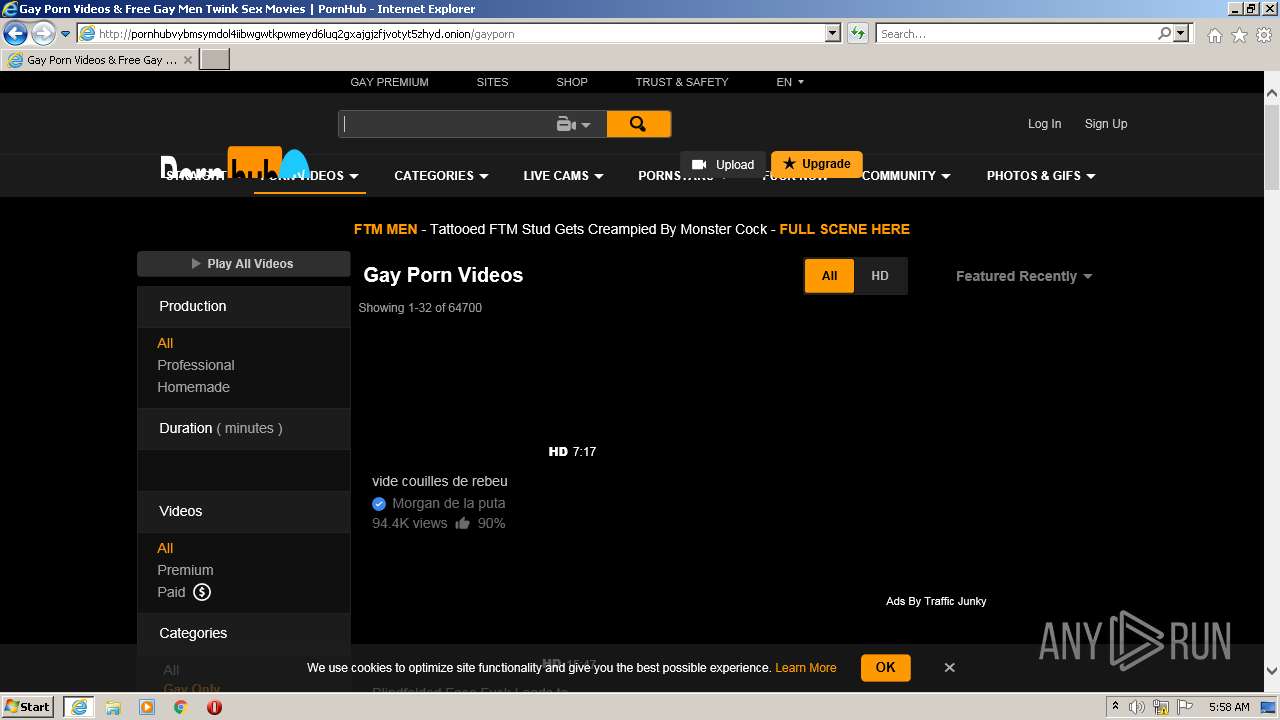Click the IE Search box field

coord(1015,33)
